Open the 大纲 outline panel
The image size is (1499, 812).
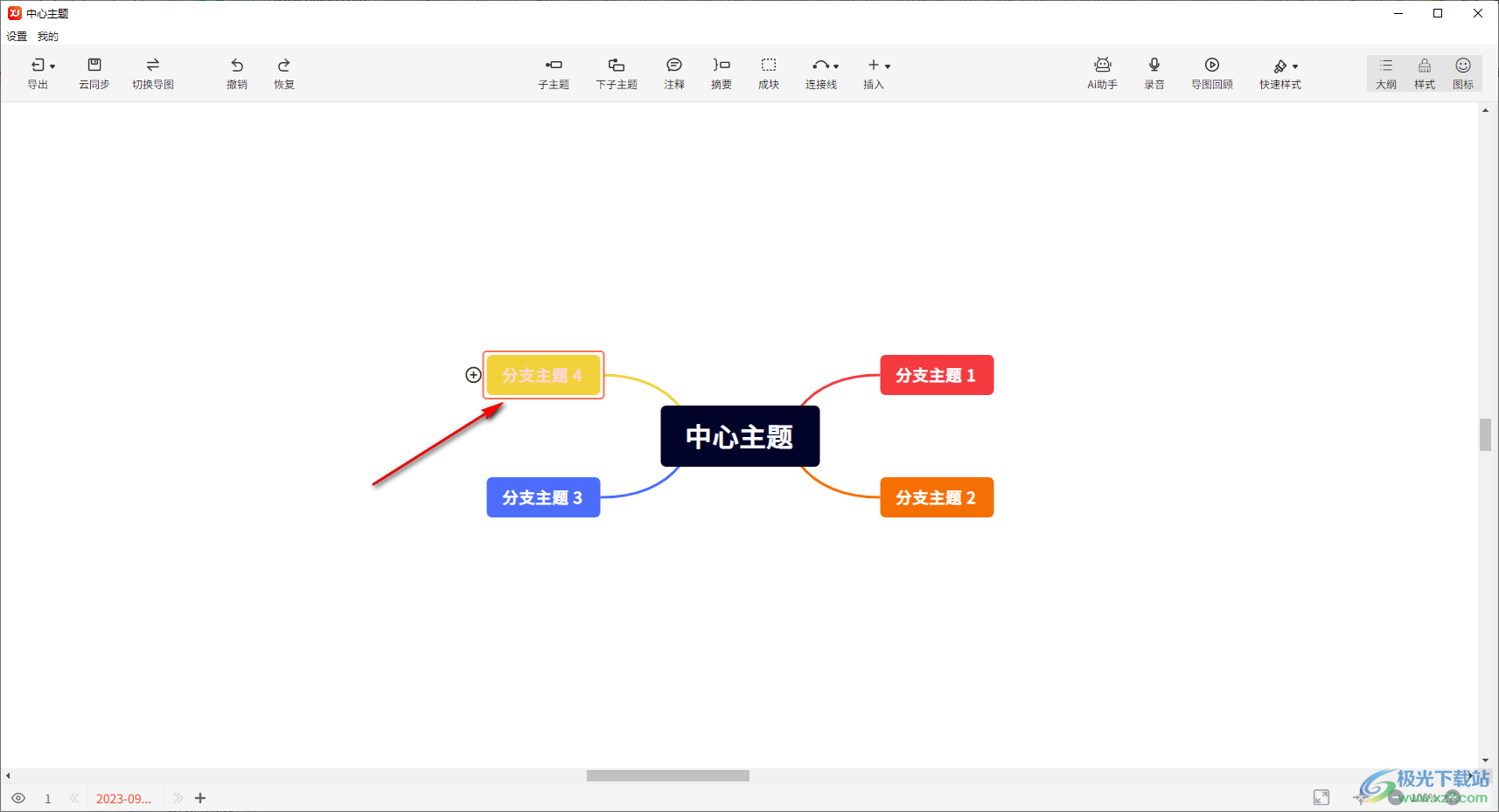pyautogui.click(x=1386, y=73)
